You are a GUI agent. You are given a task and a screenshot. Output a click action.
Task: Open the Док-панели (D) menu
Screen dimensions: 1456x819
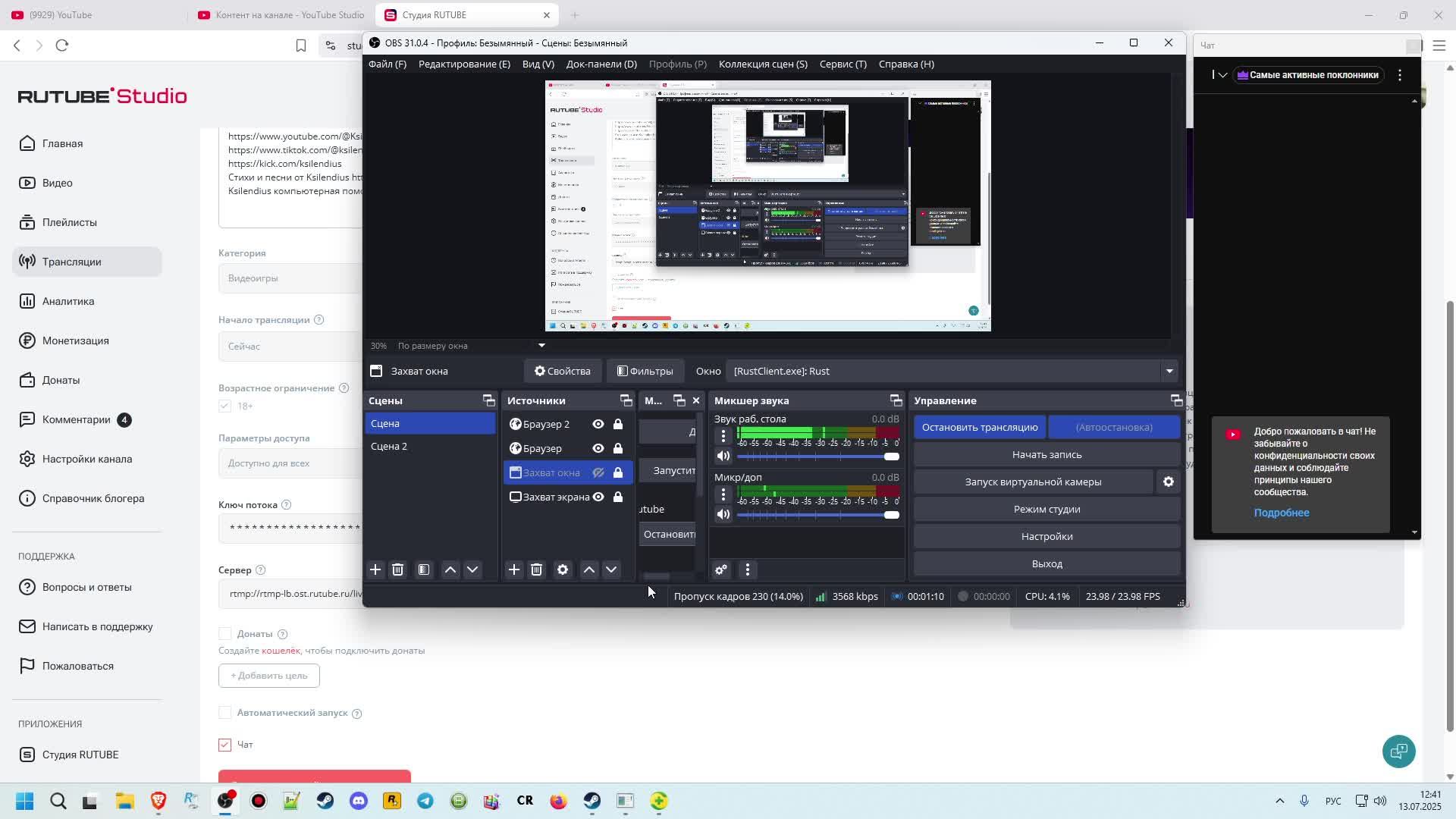click(601, 64)
